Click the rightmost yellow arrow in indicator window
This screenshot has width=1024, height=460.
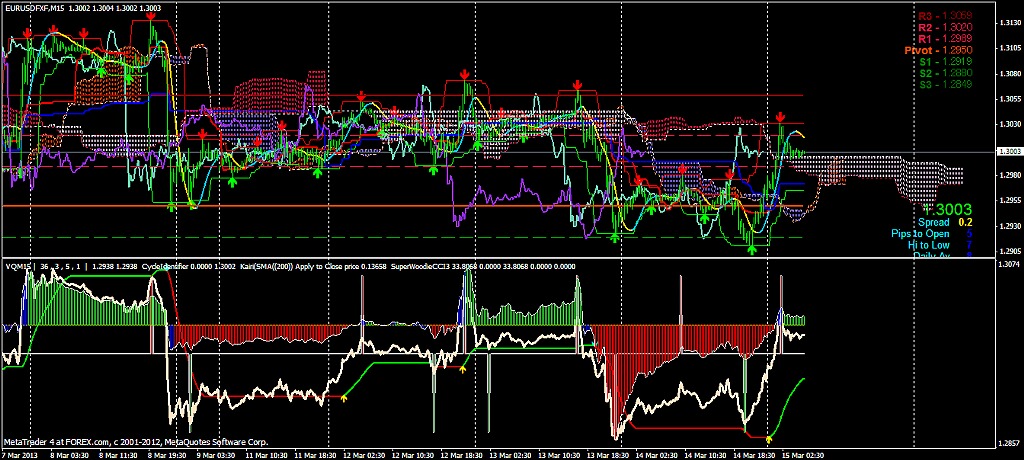pyautogui.click(x=768, y=438)
